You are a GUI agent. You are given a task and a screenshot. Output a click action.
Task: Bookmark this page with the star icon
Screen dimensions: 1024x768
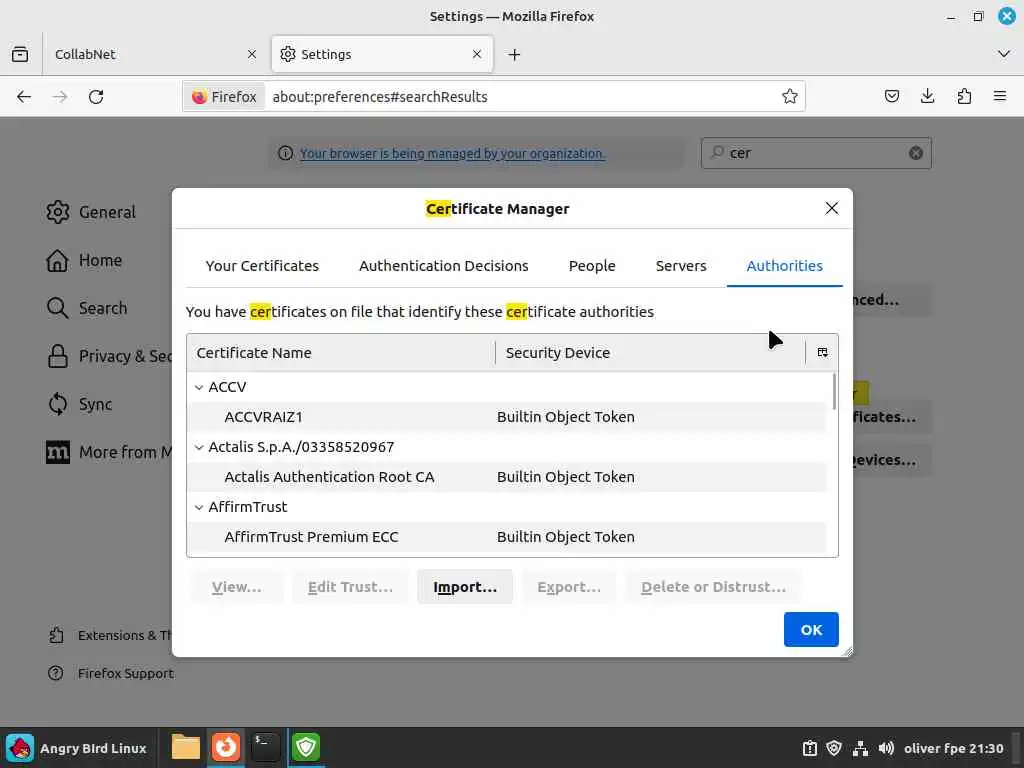(x=790, y=97)
